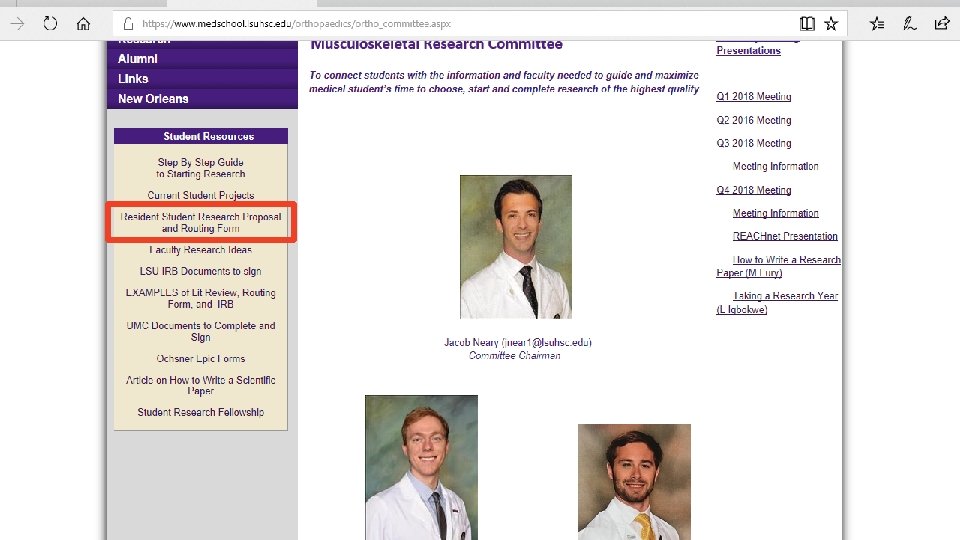Screen dimensions: 960x540
Task: Click the Student Resources header
Action: click(x=201, y=136)
